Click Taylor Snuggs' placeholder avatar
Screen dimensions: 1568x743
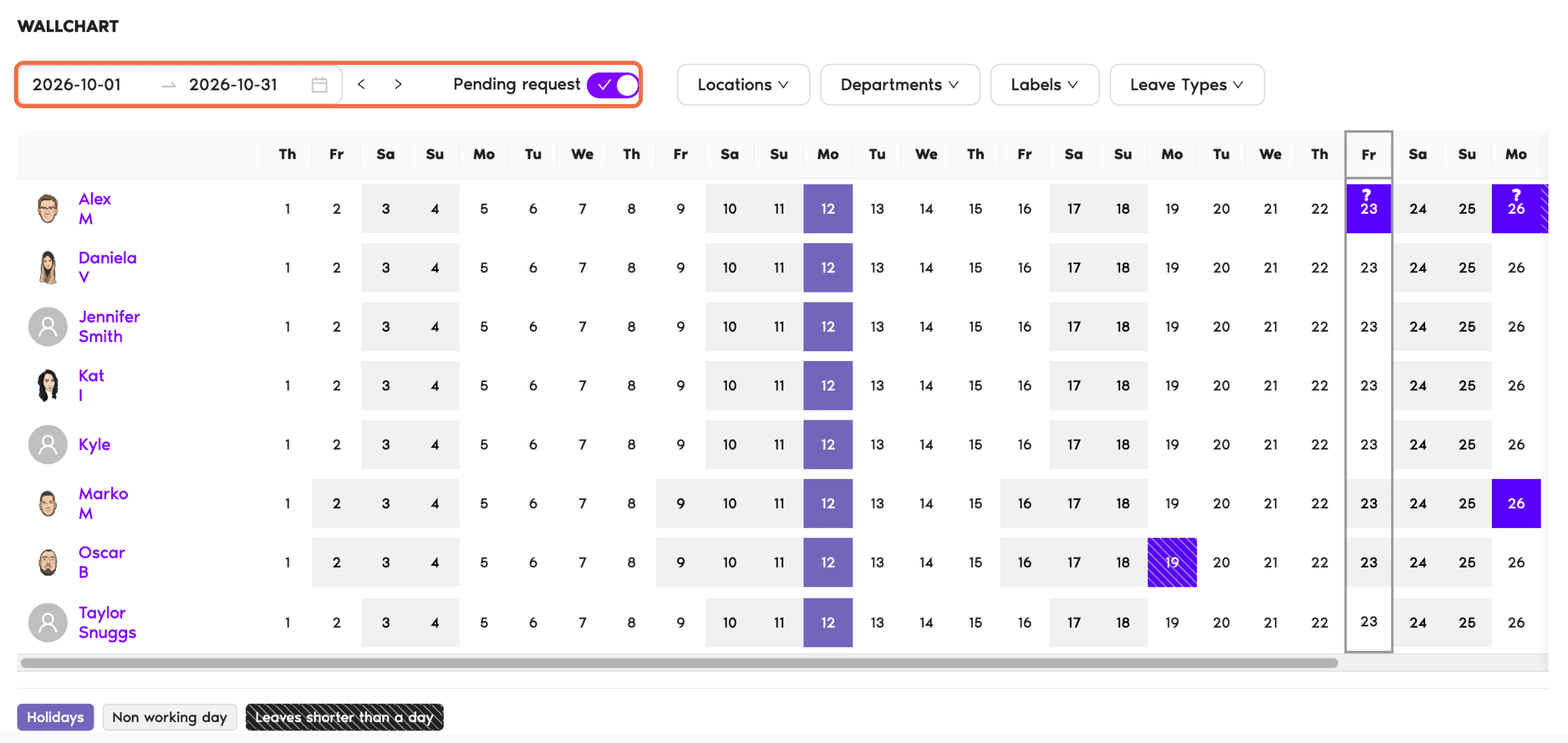click(48, 622)
